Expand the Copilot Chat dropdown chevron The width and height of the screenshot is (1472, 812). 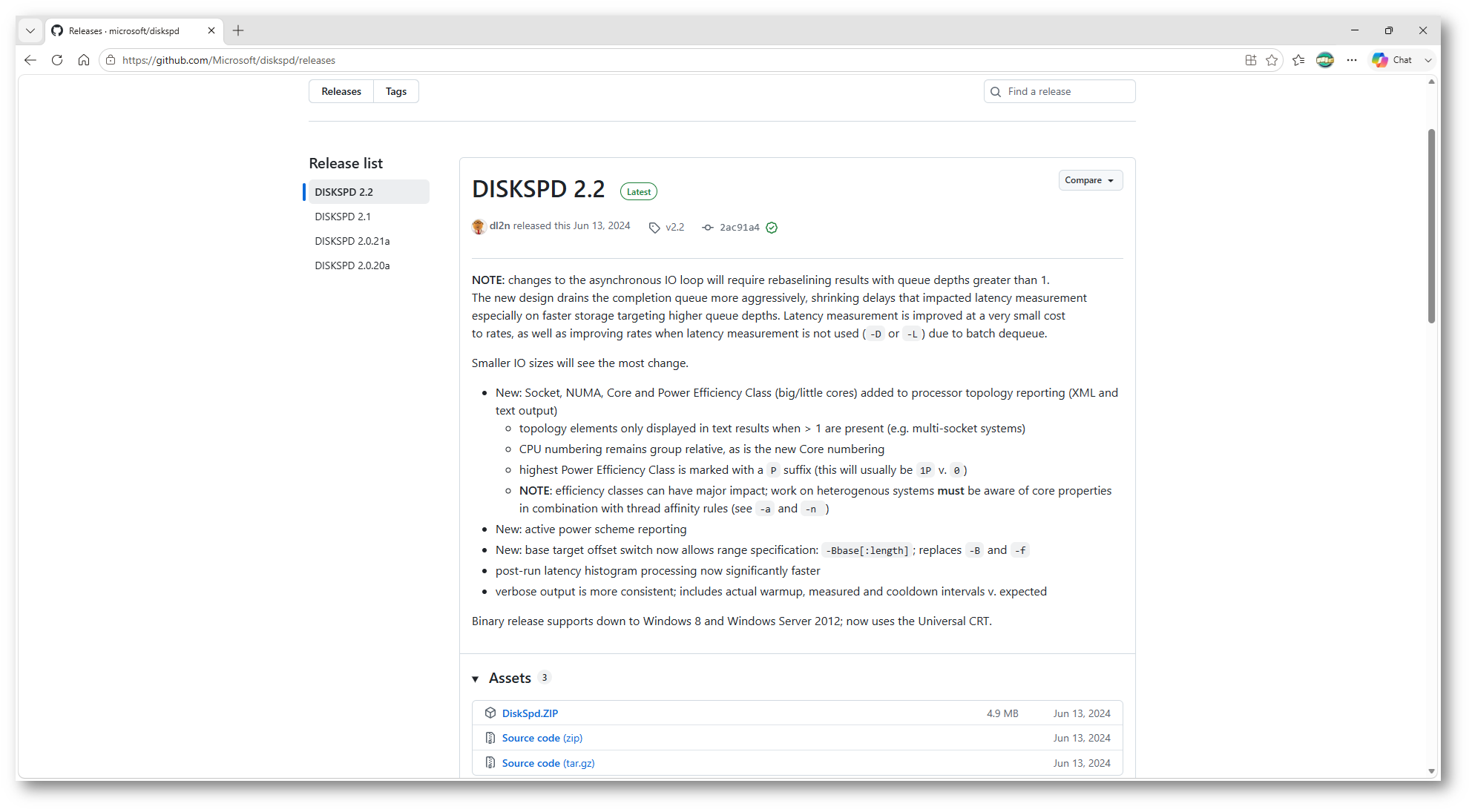1428,60
